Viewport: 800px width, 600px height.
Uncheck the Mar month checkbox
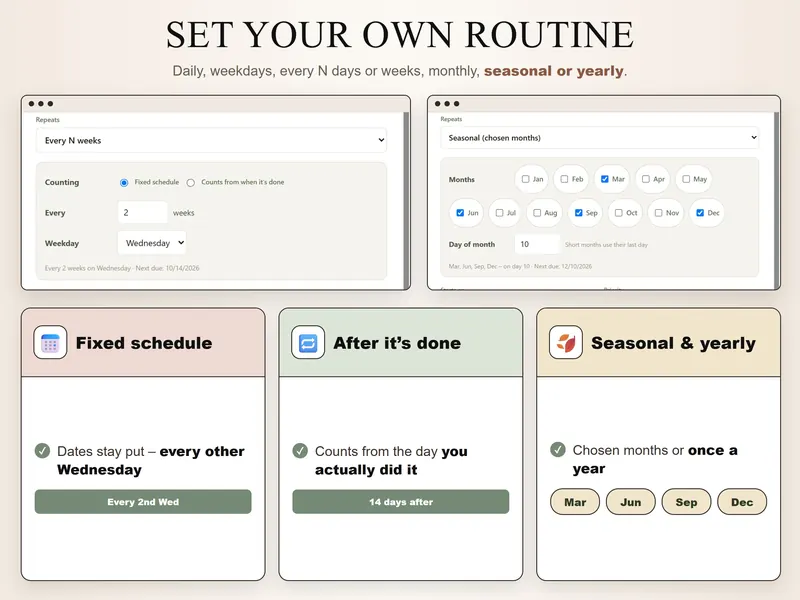pyautogui.click(x=605, y=179)
